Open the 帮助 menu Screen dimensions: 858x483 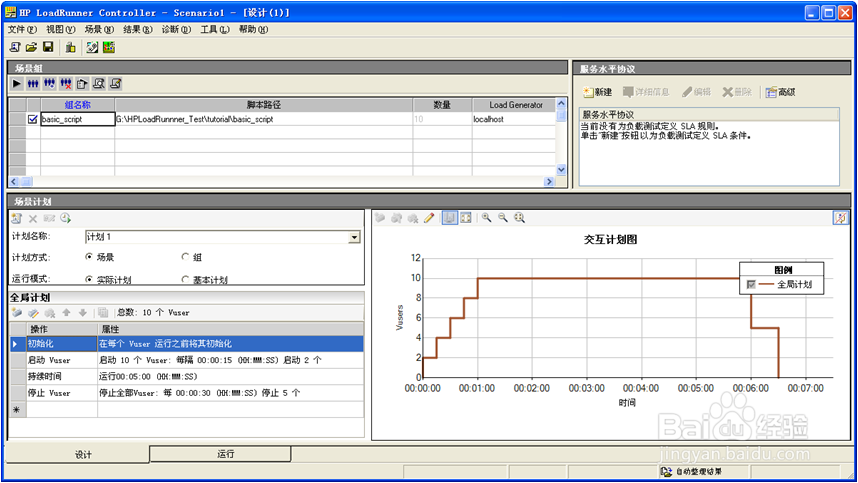(x=253, y=30)
